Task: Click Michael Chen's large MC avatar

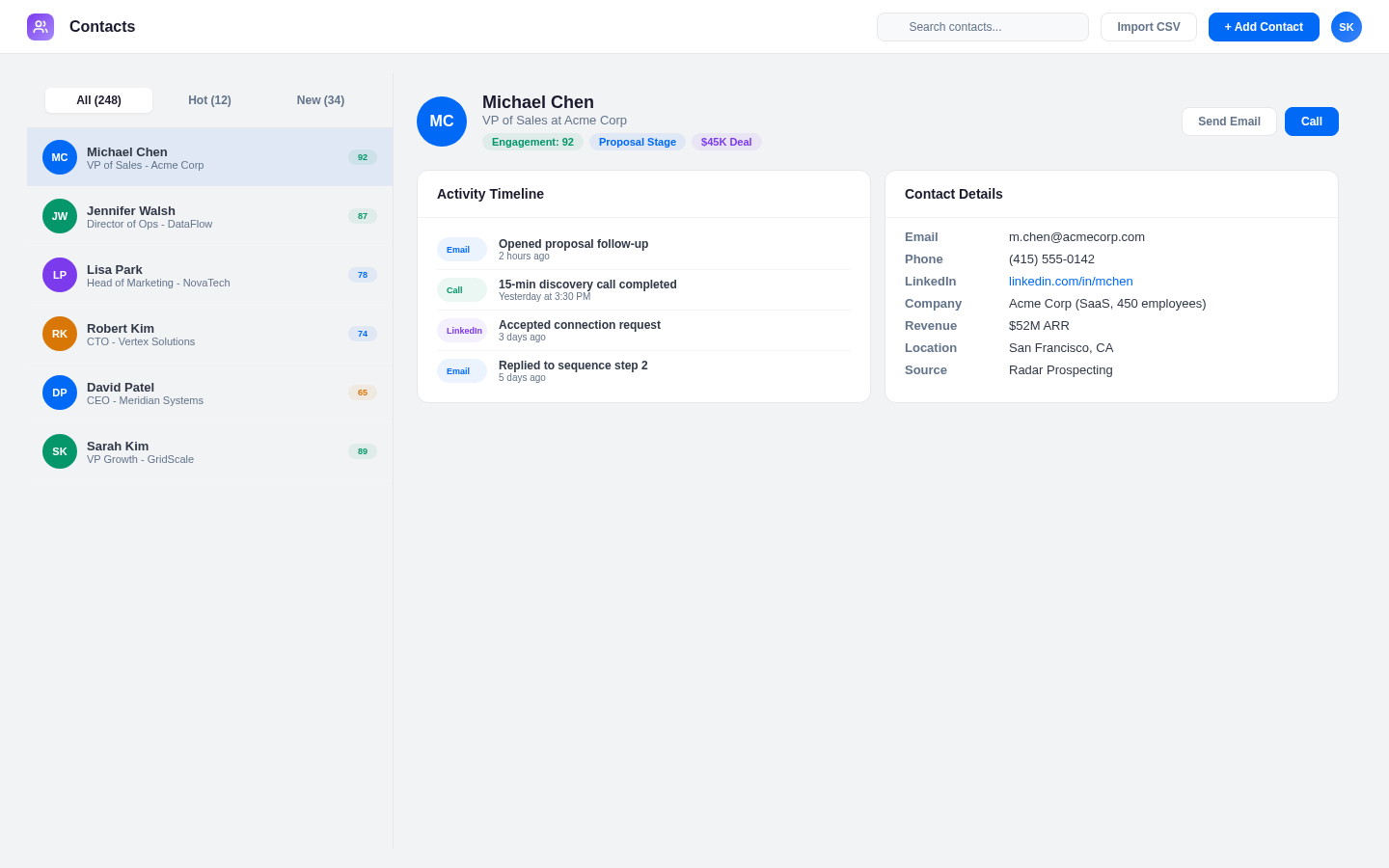Action: [x=442, y=122]
